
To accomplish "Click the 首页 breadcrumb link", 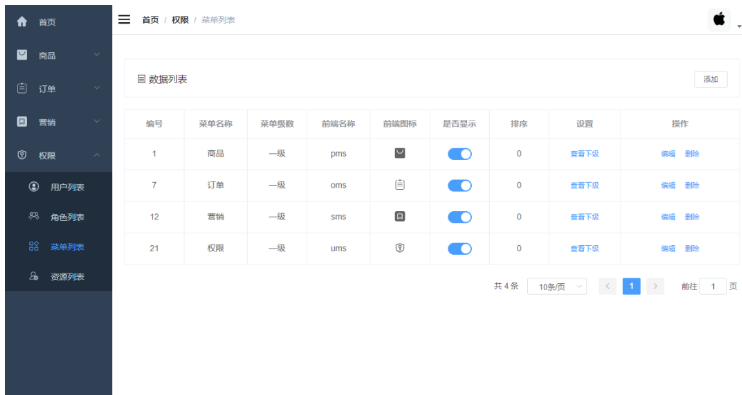I will click(x=150, y=20).
